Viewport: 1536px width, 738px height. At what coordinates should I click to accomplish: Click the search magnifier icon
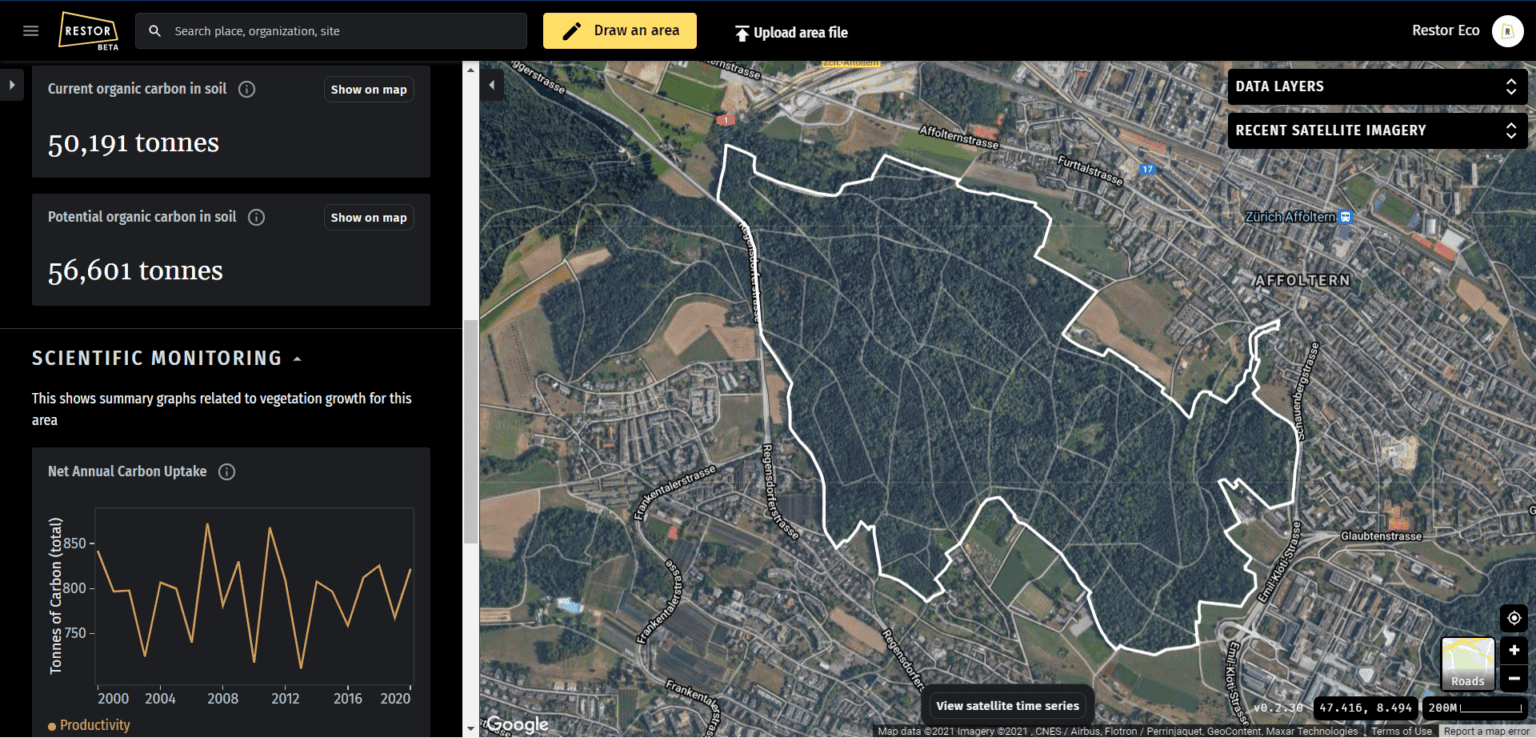[154, 31]
